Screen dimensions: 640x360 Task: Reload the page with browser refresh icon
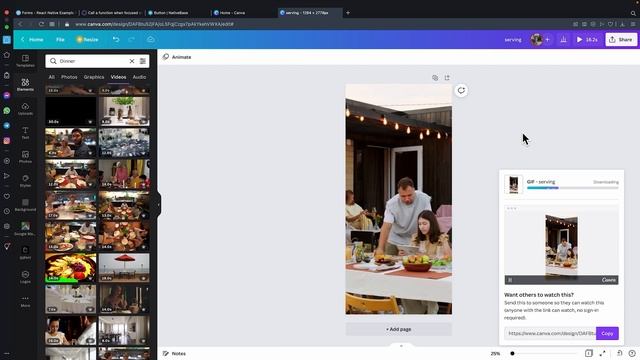point(41,24)
